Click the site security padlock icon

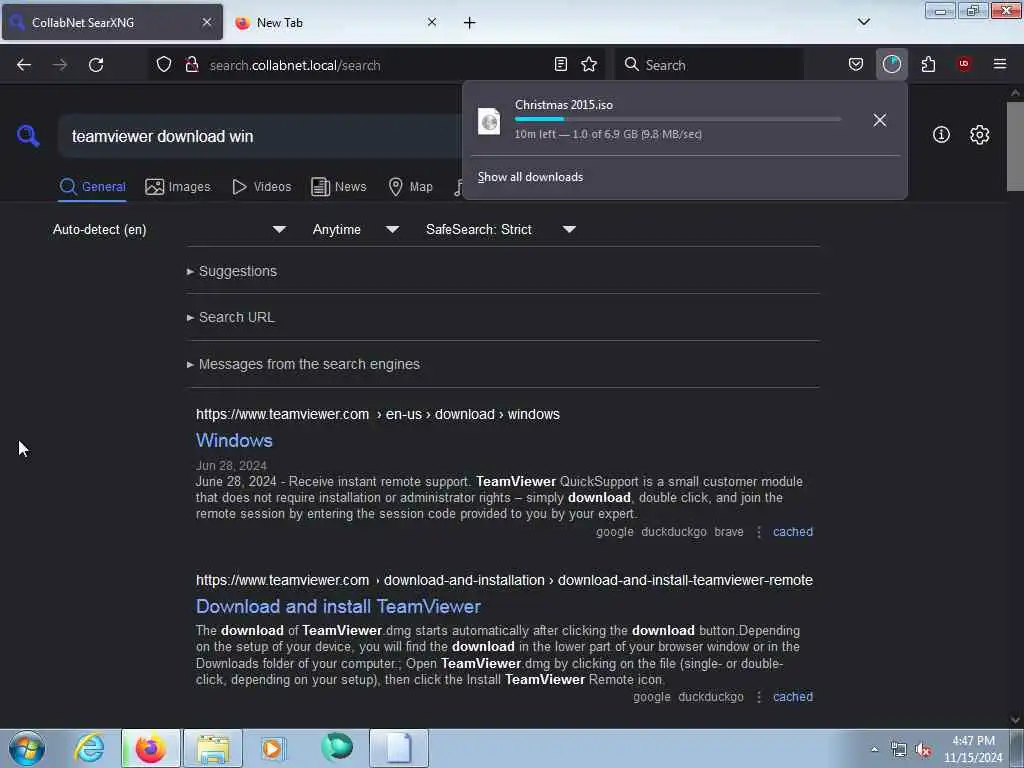pyautogui.click(x=192, y=64)
